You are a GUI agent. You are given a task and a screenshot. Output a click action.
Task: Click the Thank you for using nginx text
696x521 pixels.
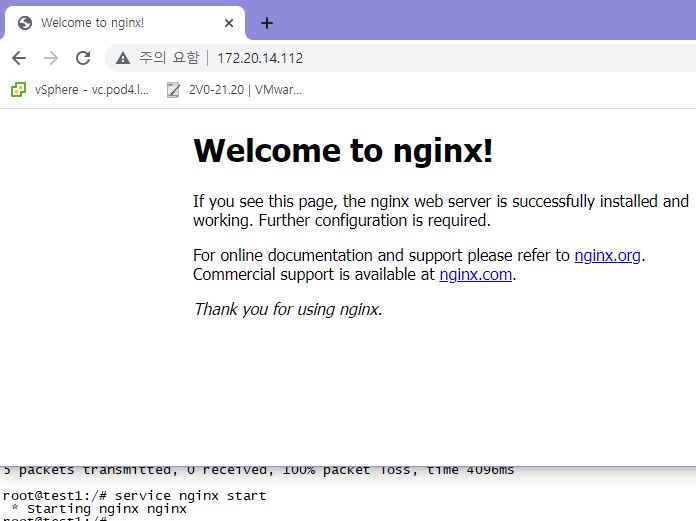288,309
